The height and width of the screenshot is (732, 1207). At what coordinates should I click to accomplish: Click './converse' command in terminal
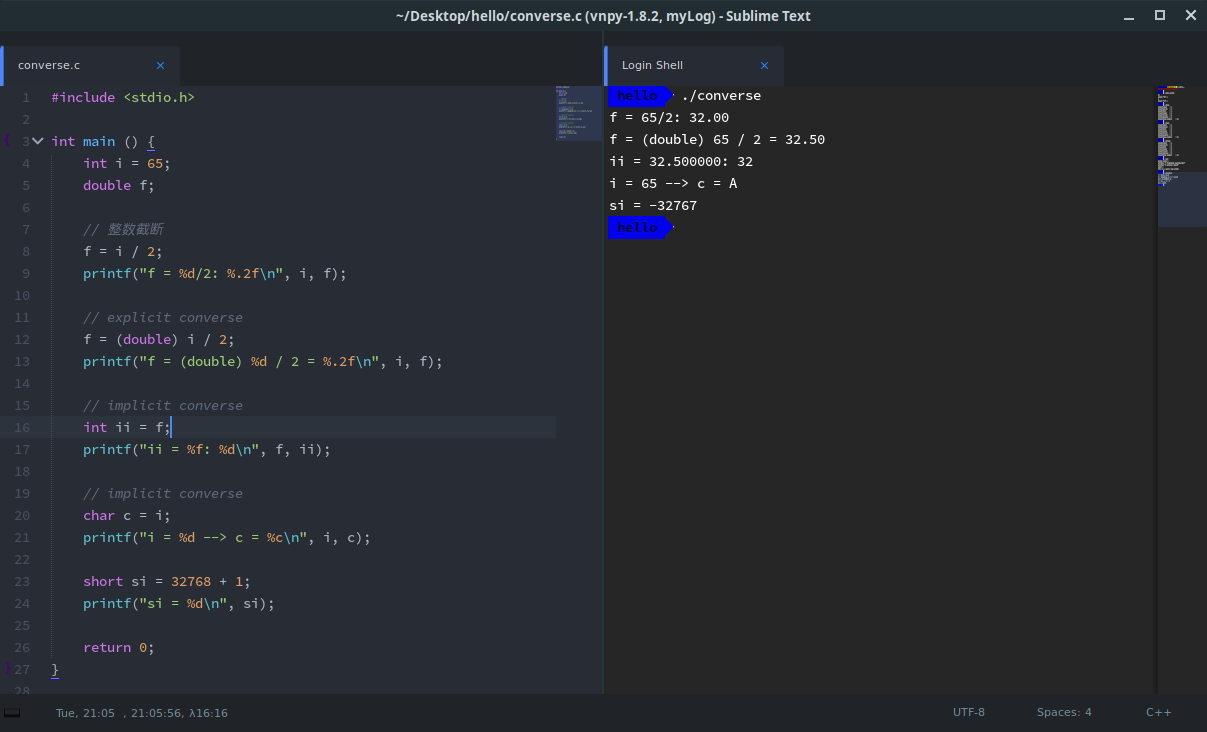pyautogui.click(x=721, y=95)
